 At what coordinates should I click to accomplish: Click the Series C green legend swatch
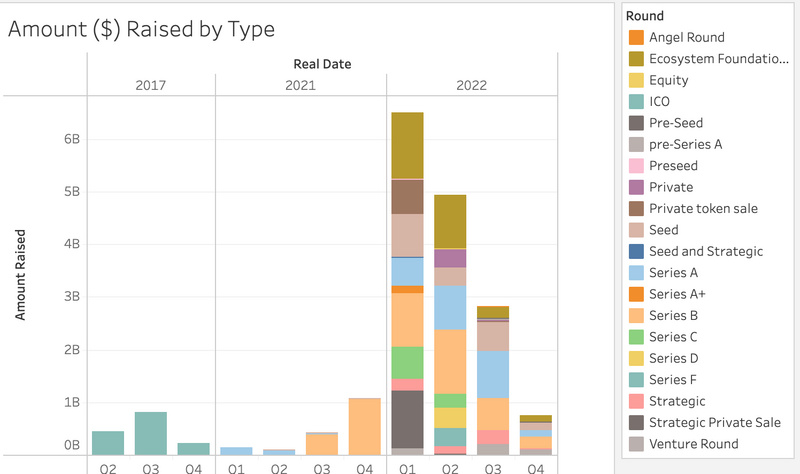(x=636, y=337)
